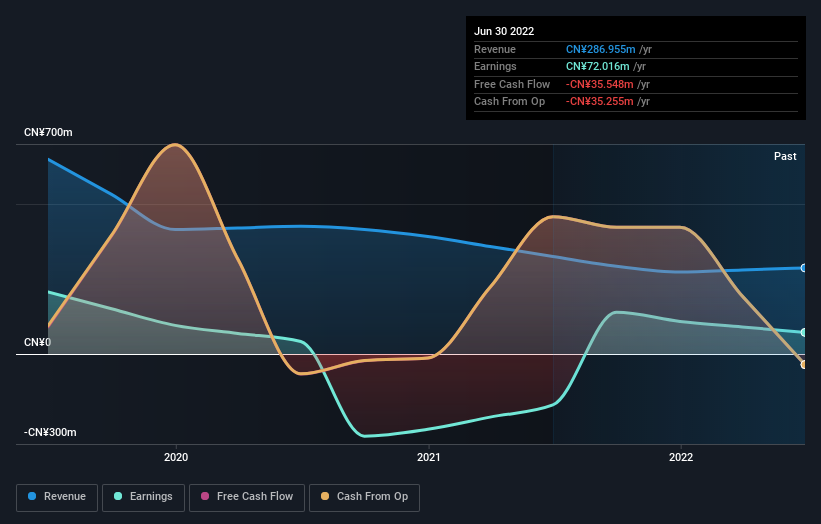
Task: Toggle the Earnings legend button
Action: pos(143,497)
